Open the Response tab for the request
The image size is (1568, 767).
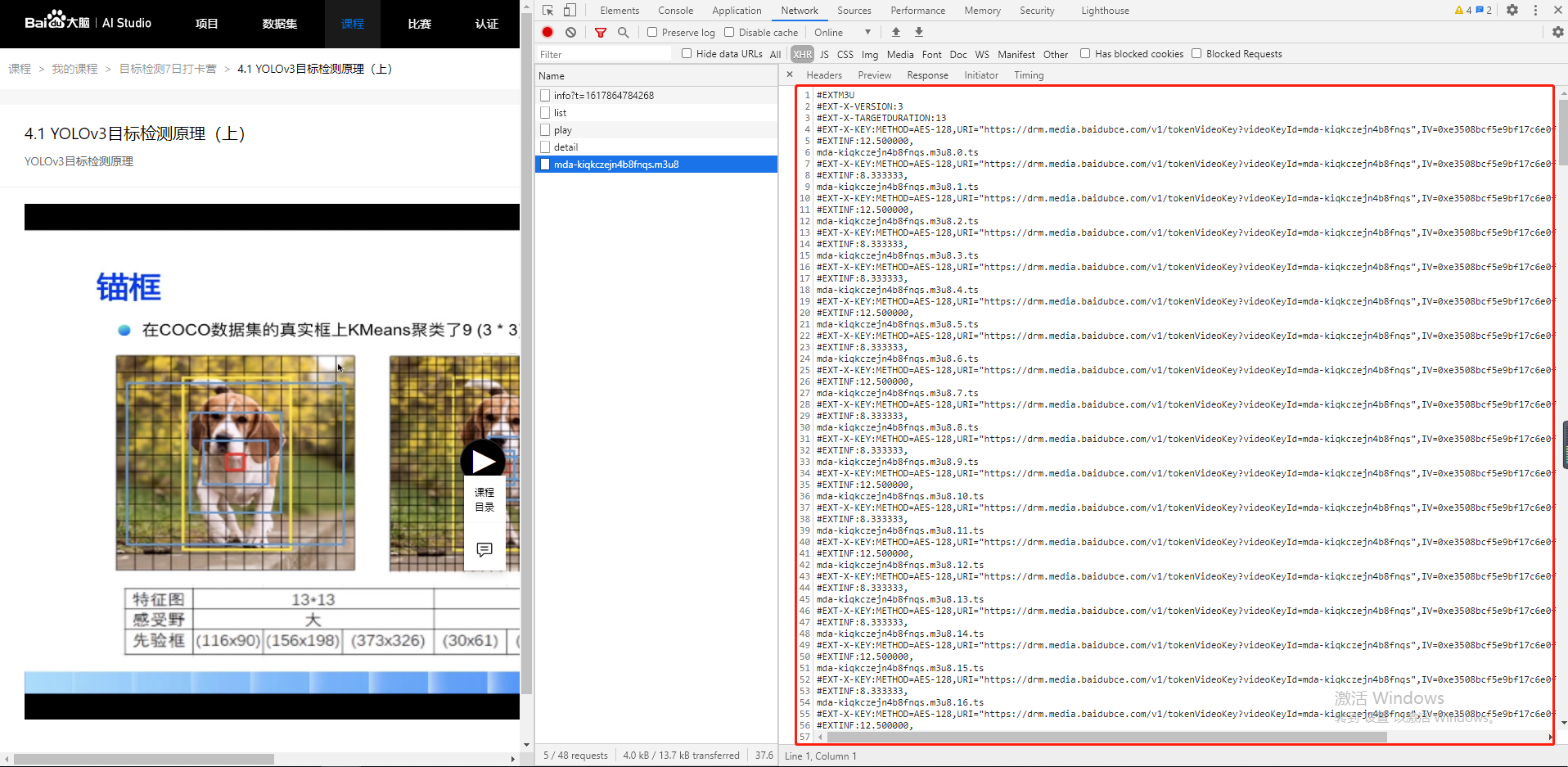coord(926,74)
